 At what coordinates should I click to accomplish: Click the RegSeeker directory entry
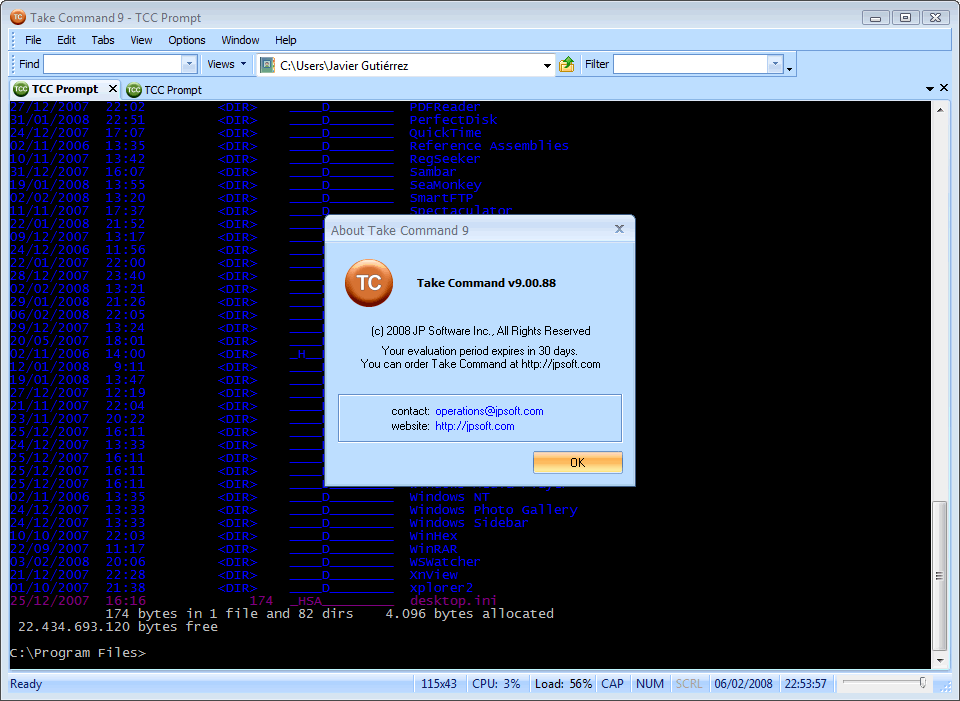pyautogui.click(x=445, y=159)
